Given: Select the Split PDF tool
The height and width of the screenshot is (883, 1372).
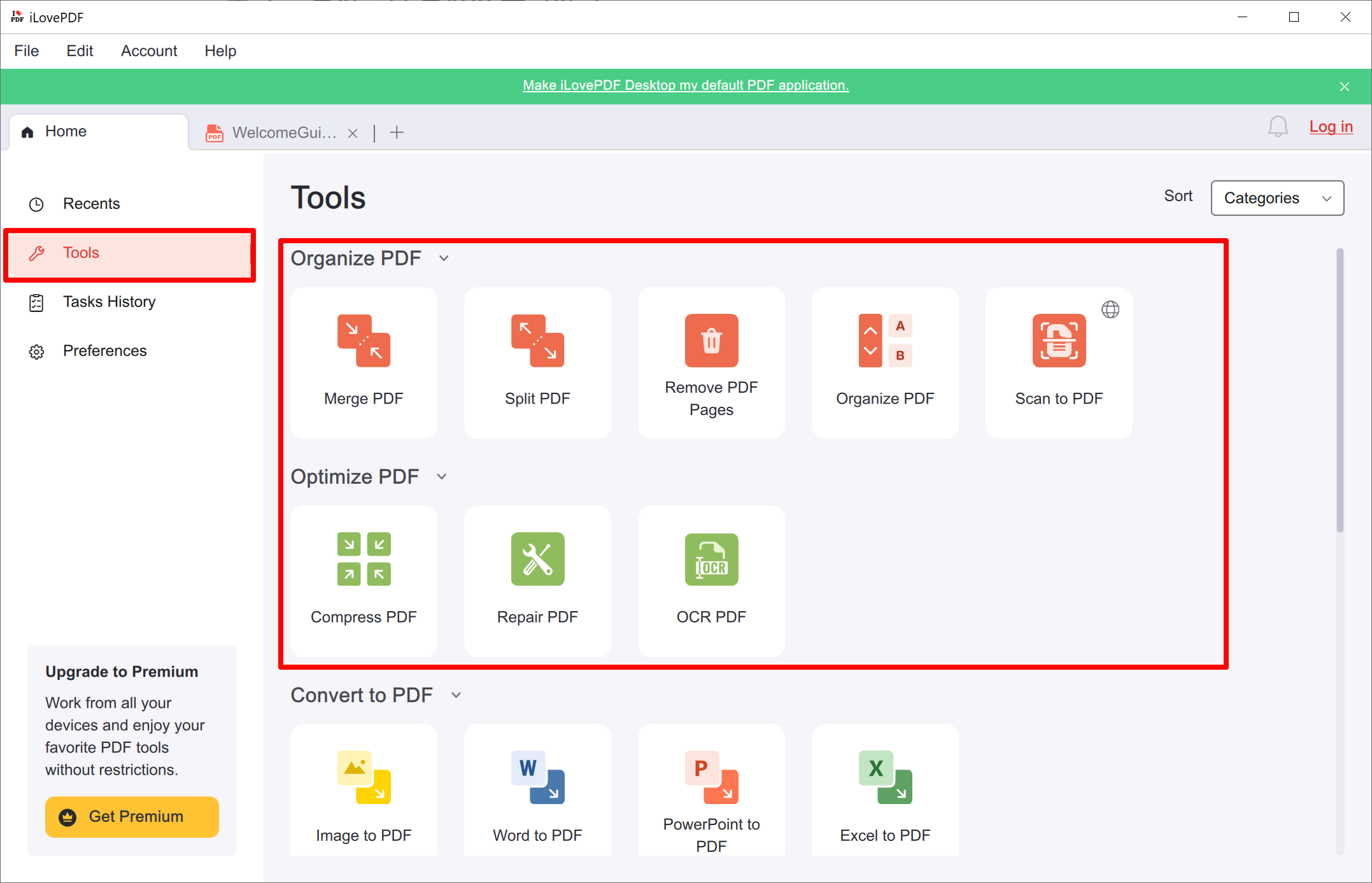Looking at the screenshot, I should [x=537, y=363].
